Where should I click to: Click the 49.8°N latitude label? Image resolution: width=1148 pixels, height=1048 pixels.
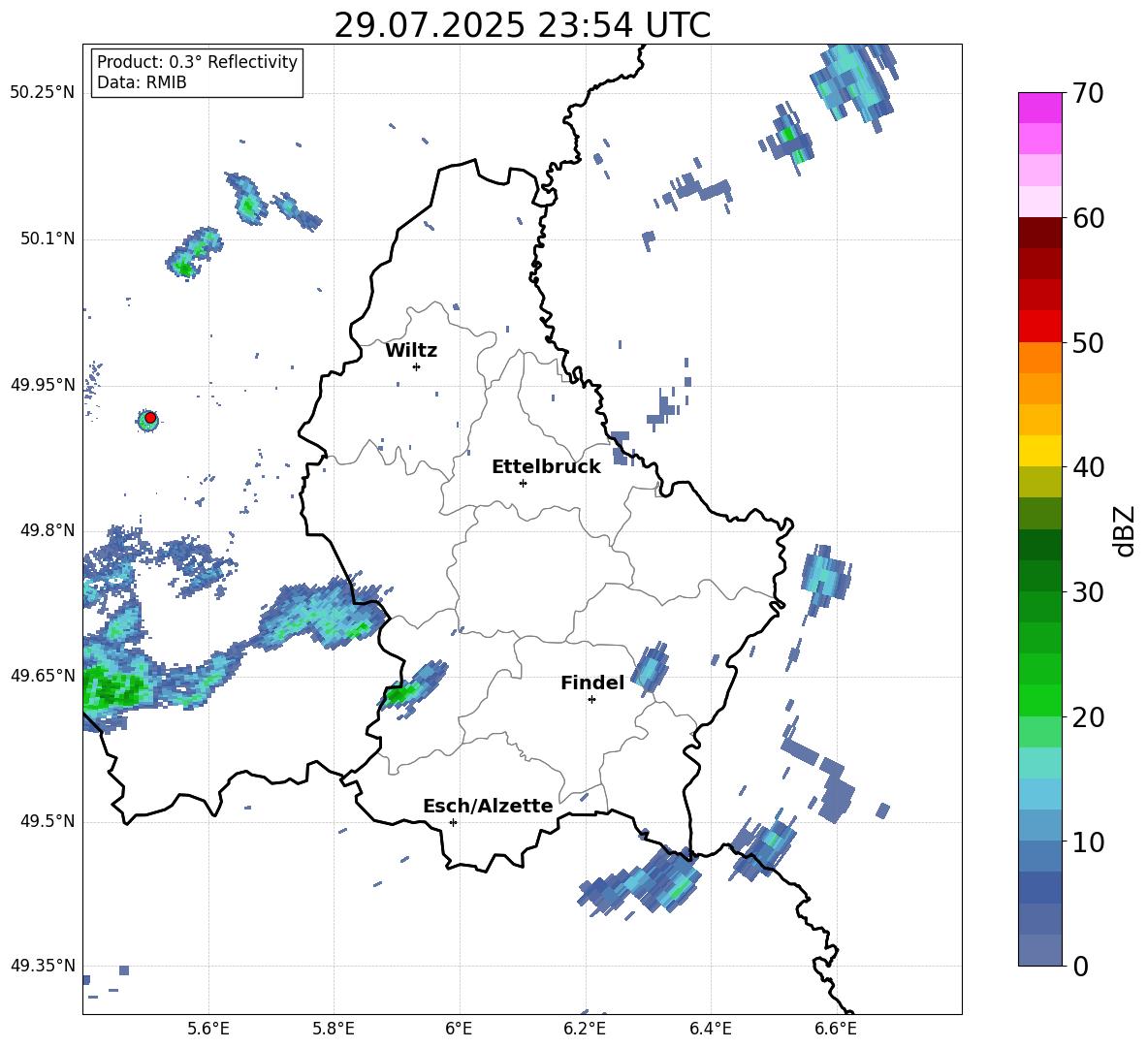(x=48, y=530)
